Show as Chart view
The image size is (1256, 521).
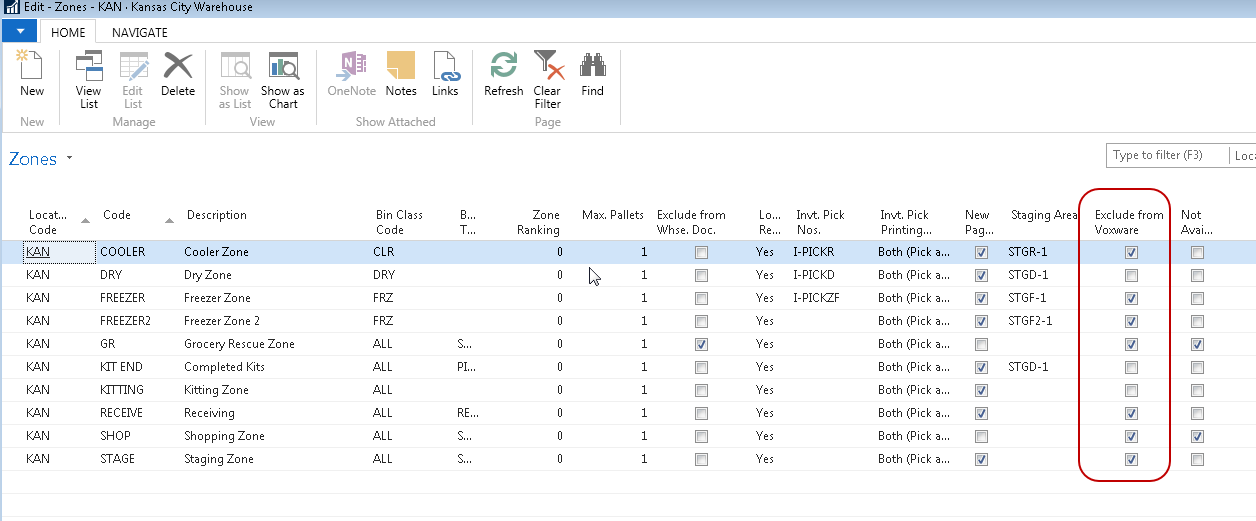(x=283, y=79)
